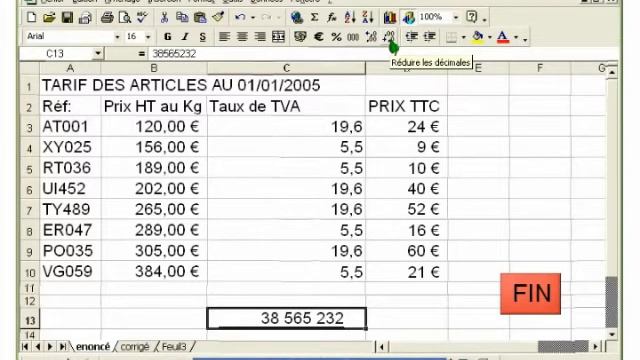The width and height of the screenshot is (640, 360).
Task: Apply Euro format icon
Action: click(x=318, y=37)
